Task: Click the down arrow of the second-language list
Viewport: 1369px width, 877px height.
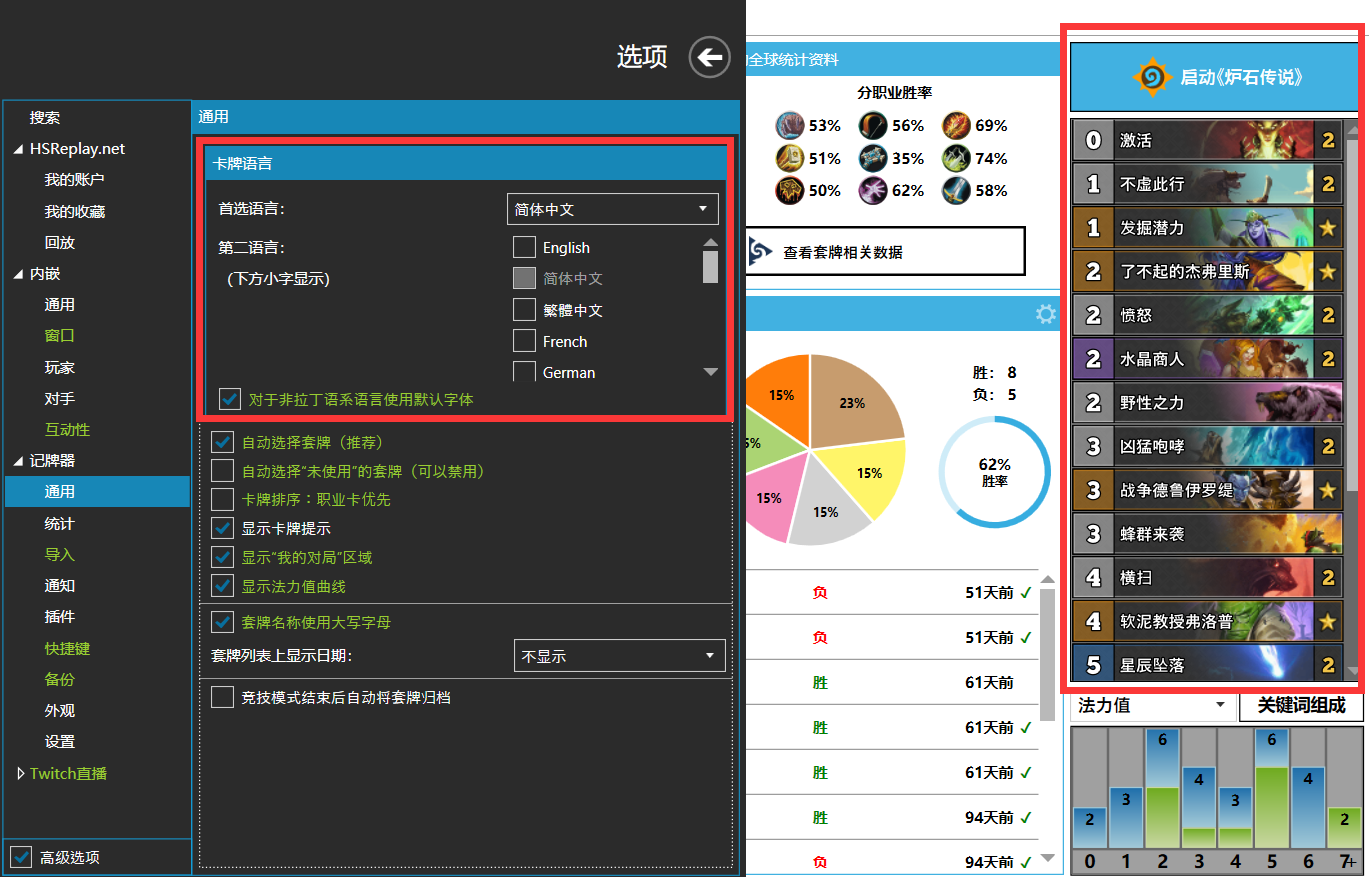Action: 711,372
